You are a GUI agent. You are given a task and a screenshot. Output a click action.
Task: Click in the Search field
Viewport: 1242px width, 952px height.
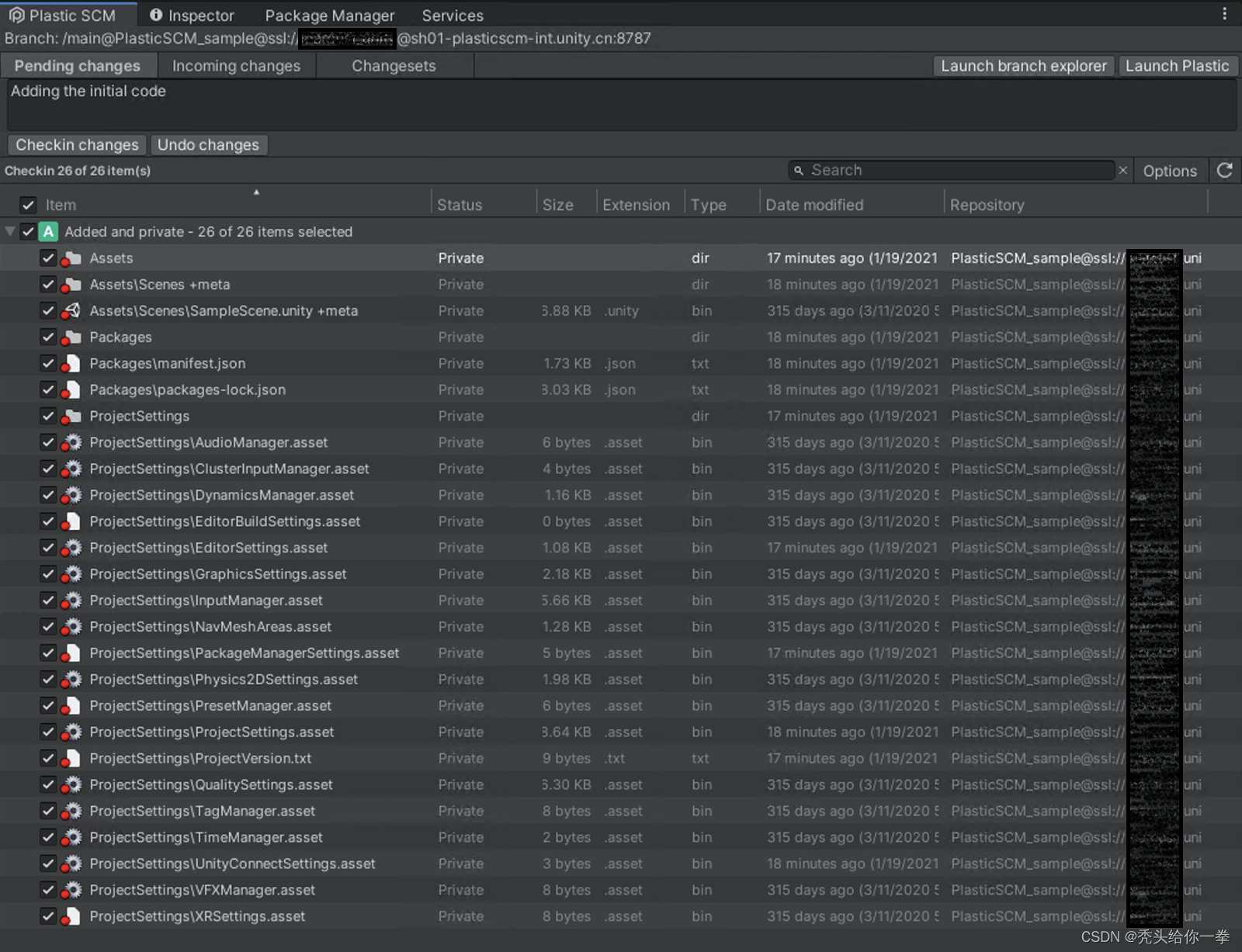(952, 170)
